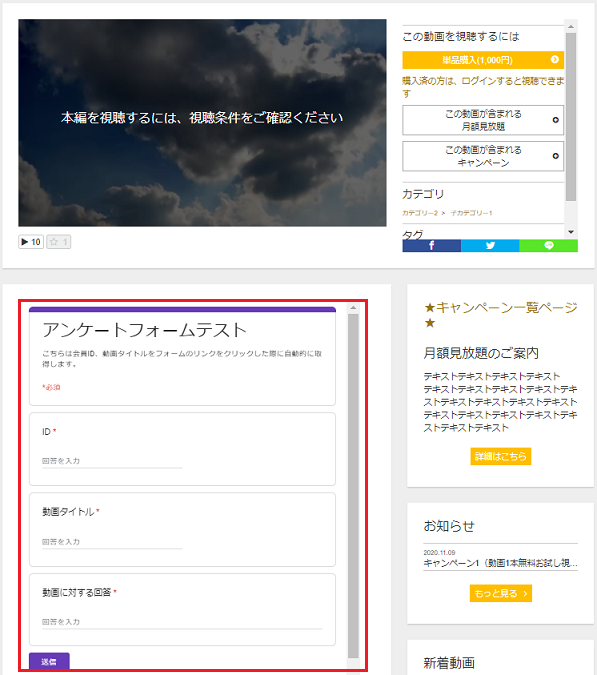Share the video on Twitter

490,246
